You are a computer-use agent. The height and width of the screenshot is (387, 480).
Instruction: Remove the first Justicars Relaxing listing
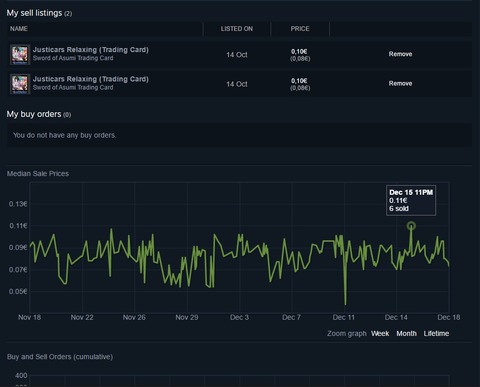click(400, 54)
